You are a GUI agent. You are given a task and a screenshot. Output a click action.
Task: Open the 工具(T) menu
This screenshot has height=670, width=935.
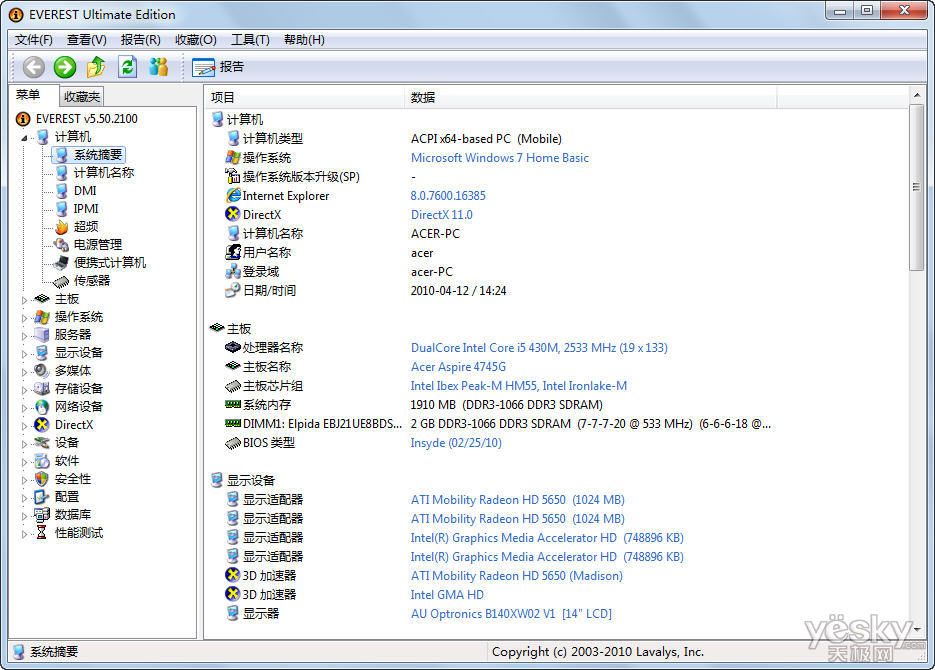click(x=250, y=40)
